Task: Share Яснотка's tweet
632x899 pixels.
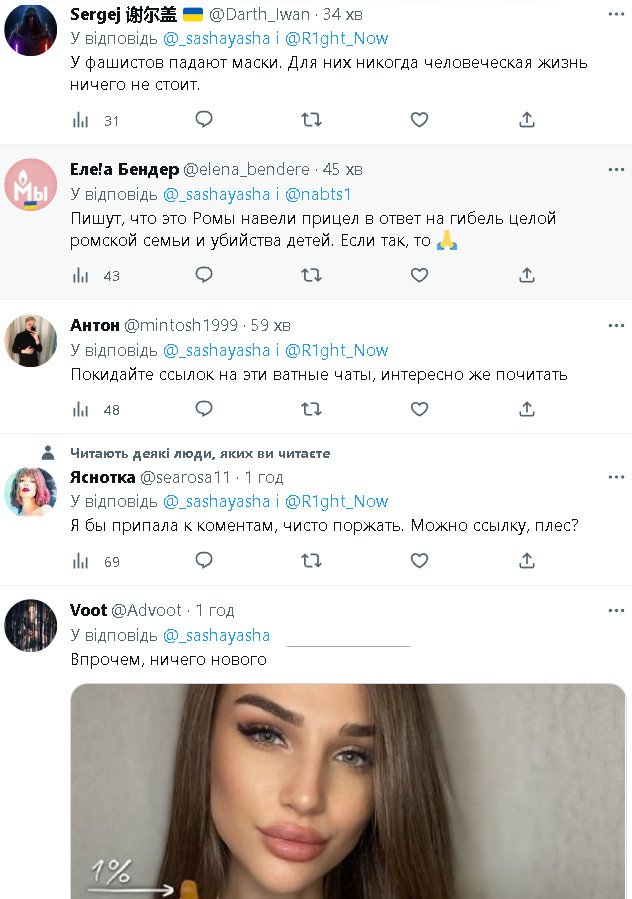Action: tap(527, 561)
